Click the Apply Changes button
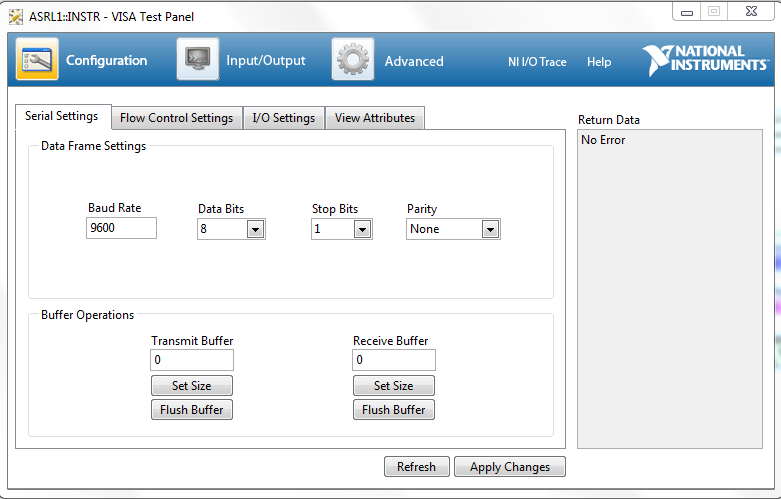The width and height of the screenshot is (781, 499). click(510, 467)
